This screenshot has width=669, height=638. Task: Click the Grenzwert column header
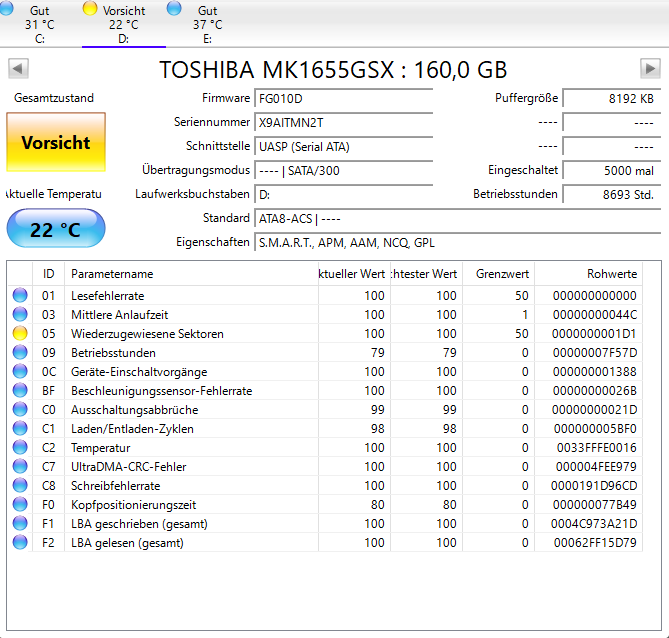click(498, 274)
